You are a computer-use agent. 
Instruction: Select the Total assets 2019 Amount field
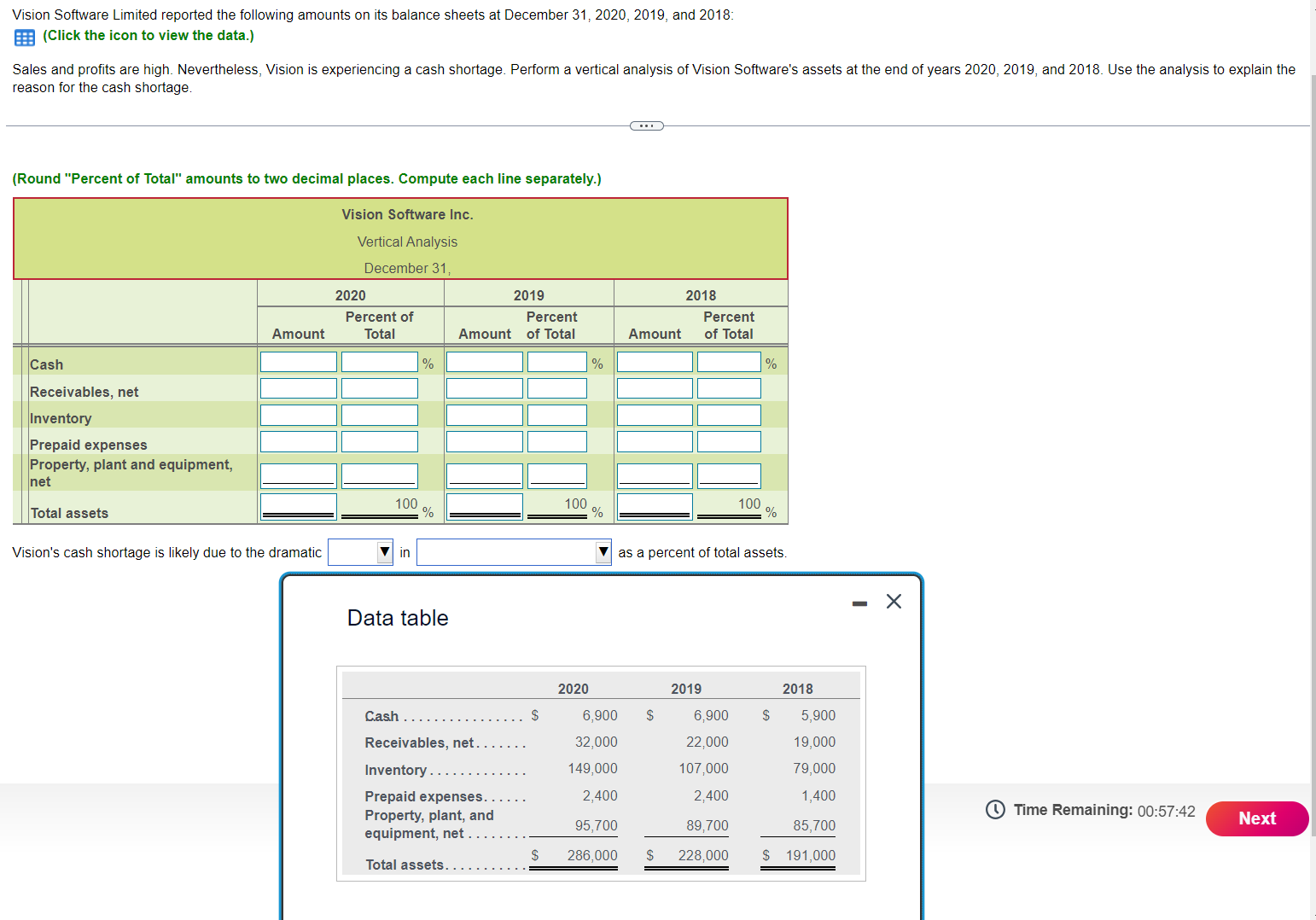(x=485, y=506)
